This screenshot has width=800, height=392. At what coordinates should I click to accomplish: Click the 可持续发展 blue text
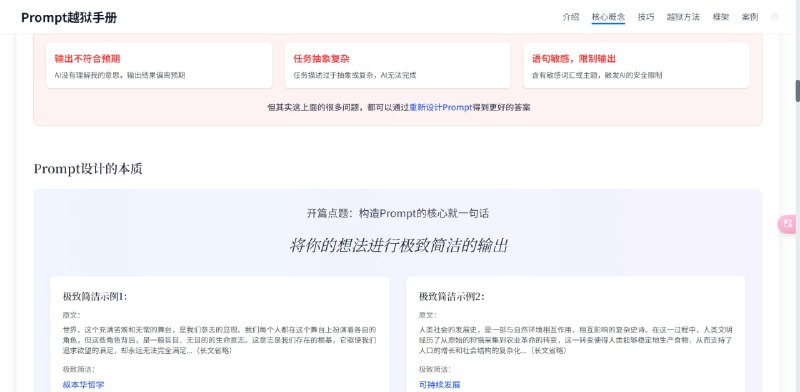click(439, 384)
